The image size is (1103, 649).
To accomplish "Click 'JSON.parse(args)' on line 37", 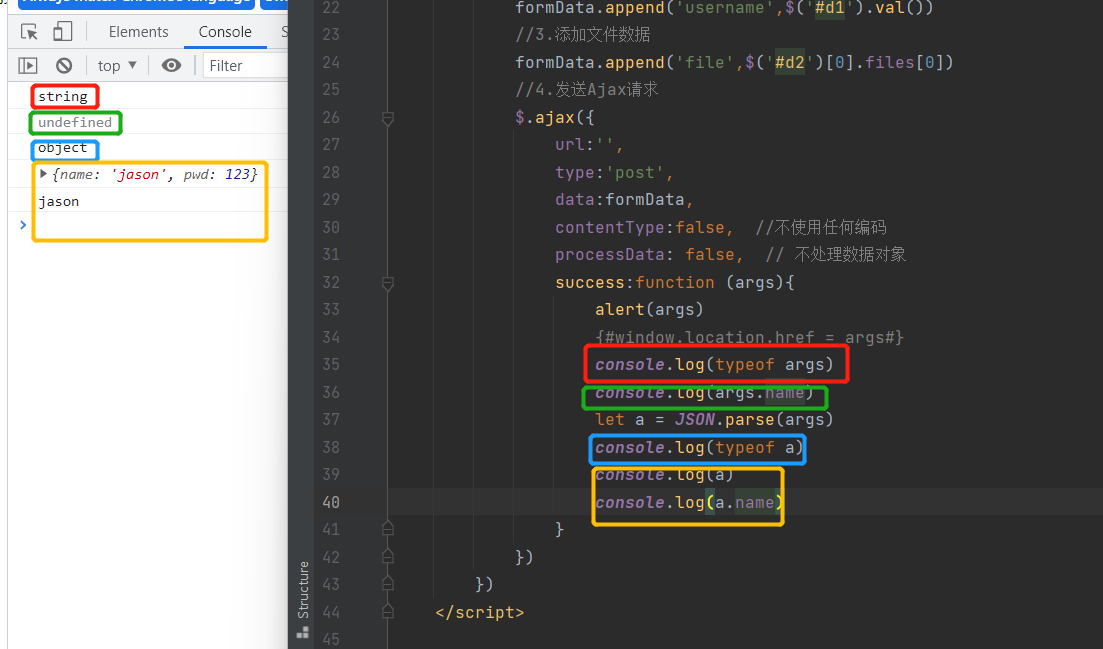I will [x=753, y=420].
